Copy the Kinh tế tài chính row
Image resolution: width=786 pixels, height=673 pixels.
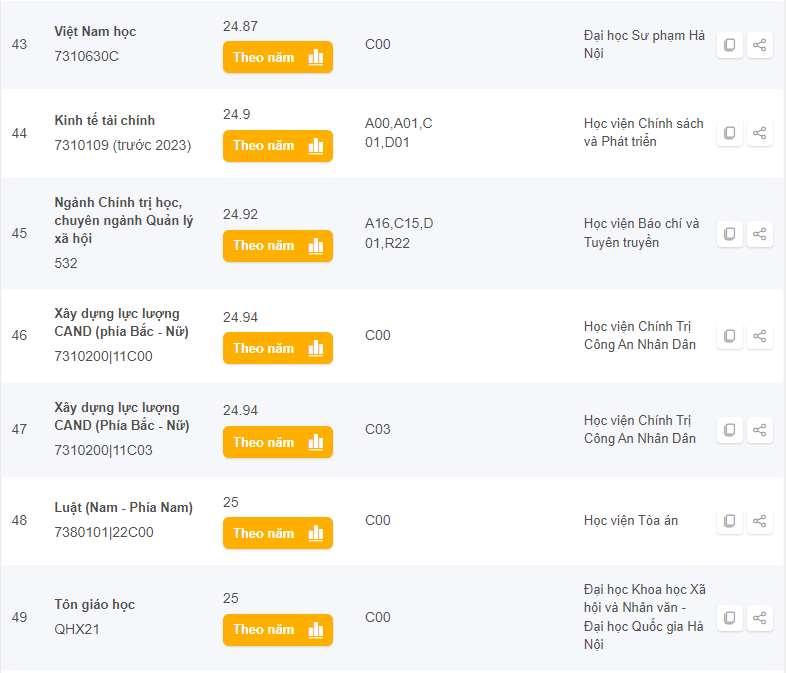(730, 133)
